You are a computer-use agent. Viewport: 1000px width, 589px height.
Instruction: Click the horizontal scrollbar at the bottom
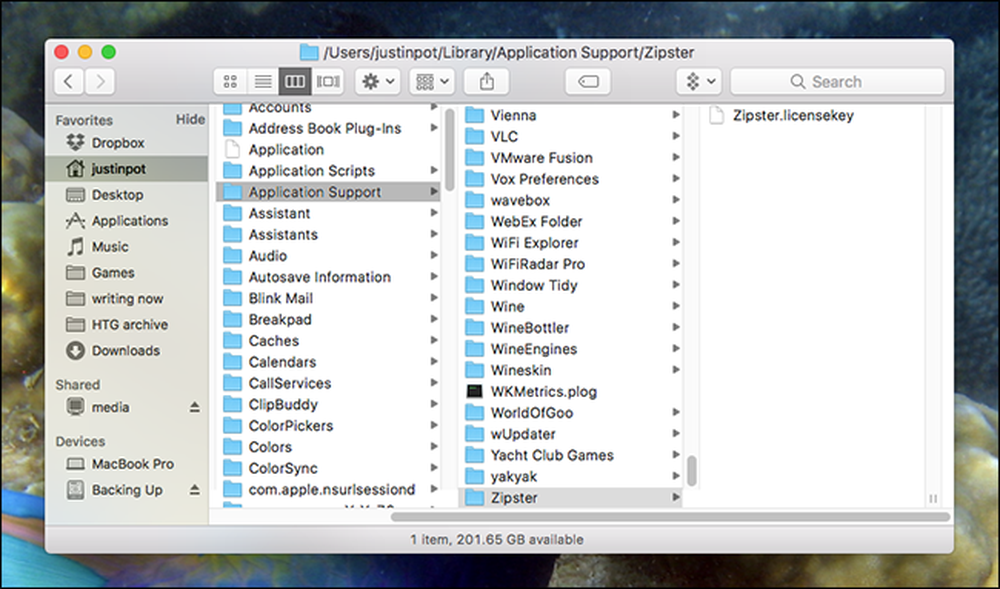click(x=670, y=517)
